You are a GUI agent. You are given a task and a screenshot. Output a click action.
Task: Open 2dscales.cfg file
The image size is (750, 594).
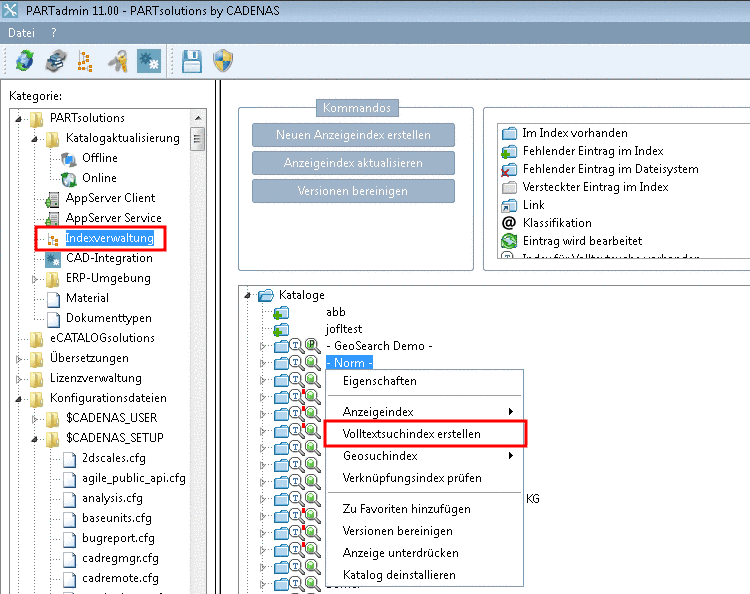tap(113, 458)
